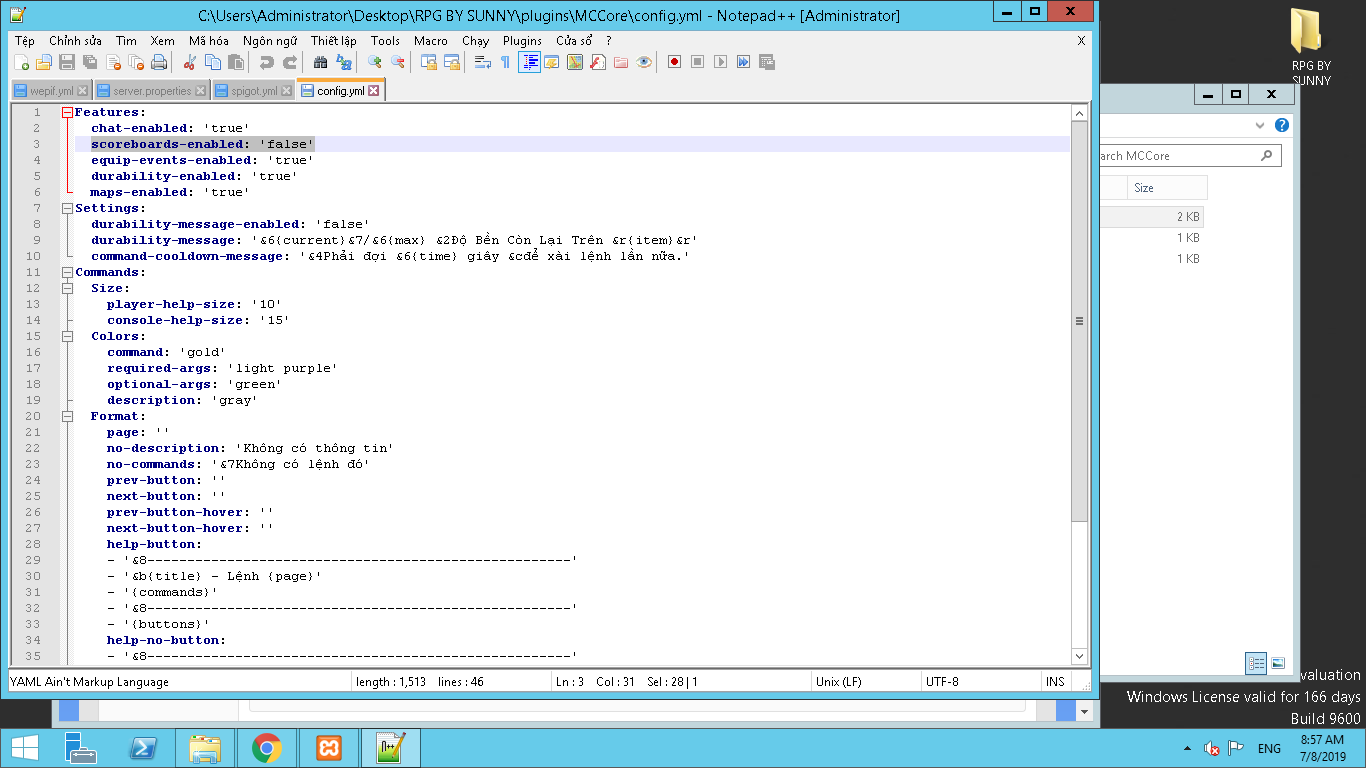Click the Close document toolbar icon

click(113, 62)
